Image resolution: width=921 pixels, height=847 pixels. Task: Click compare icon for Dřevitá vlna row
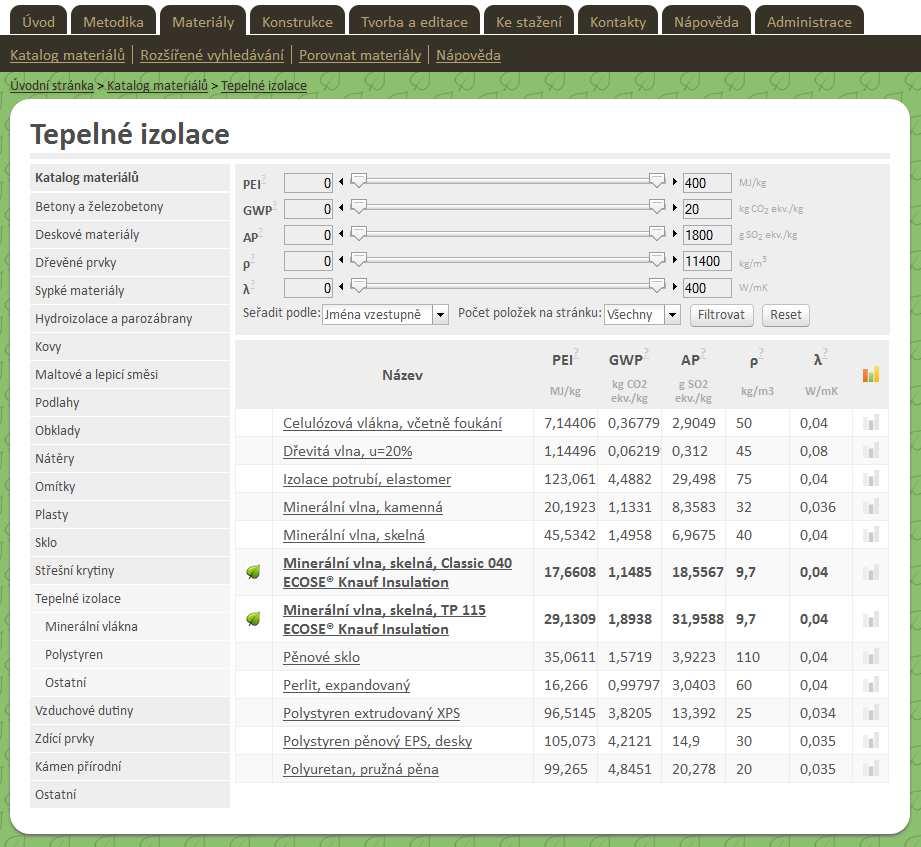click(x=870, y=451)
